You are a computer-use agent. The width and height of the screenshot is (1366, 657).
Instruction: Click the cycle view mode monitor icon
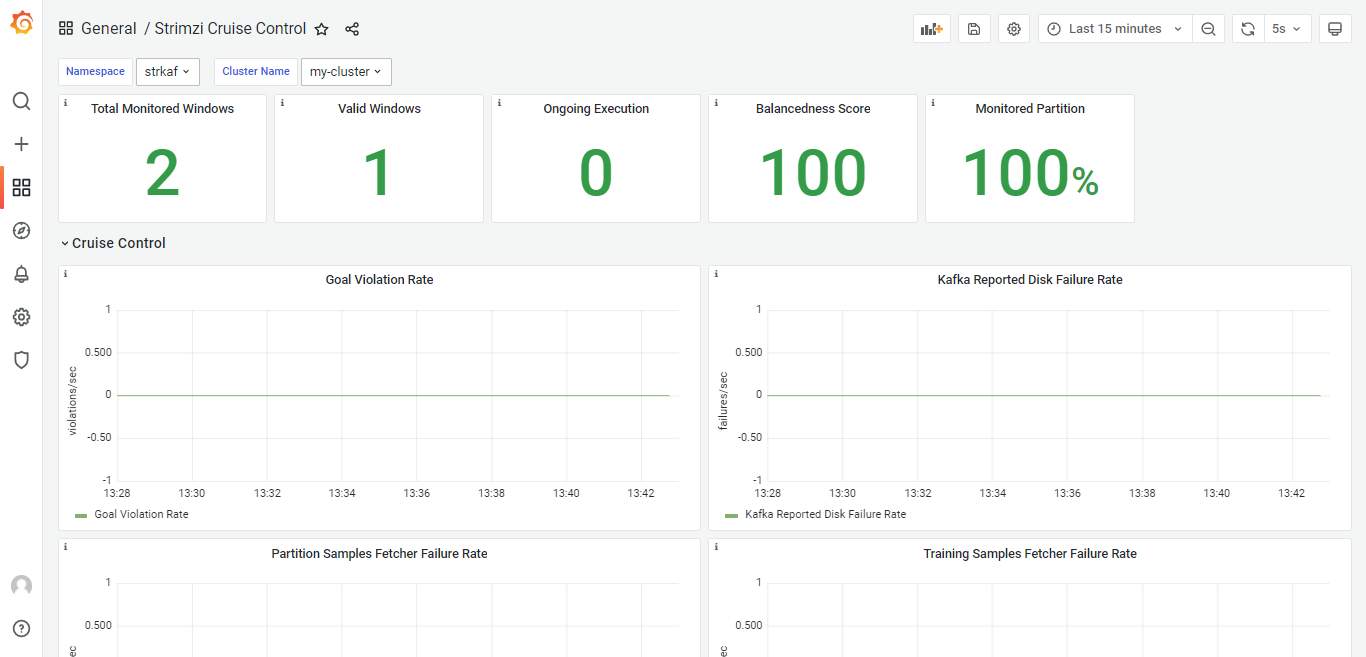coord(1335,29)
